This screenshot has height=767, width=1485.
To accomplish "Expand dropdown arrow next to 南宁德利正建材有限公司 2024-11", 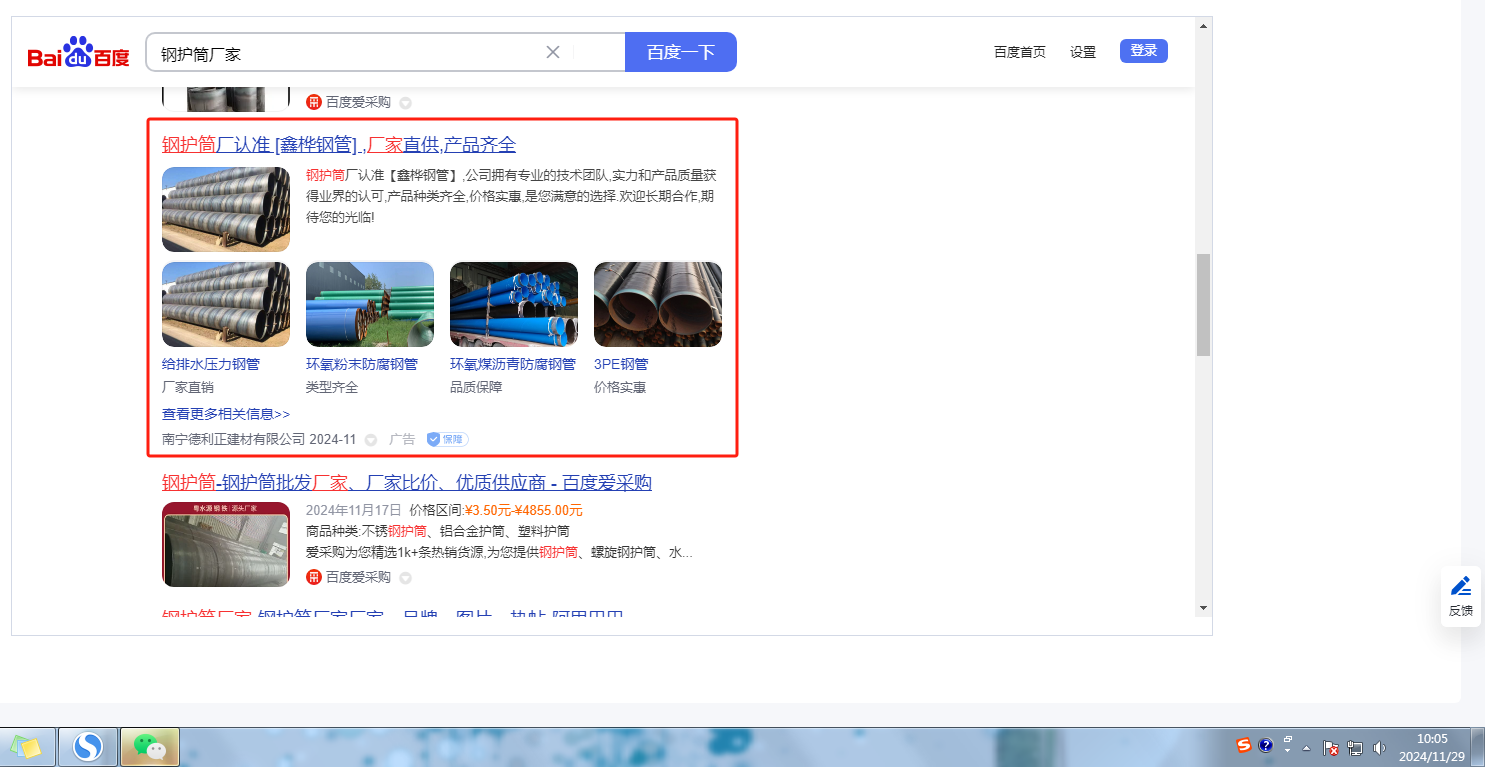I will pos(371,440).
